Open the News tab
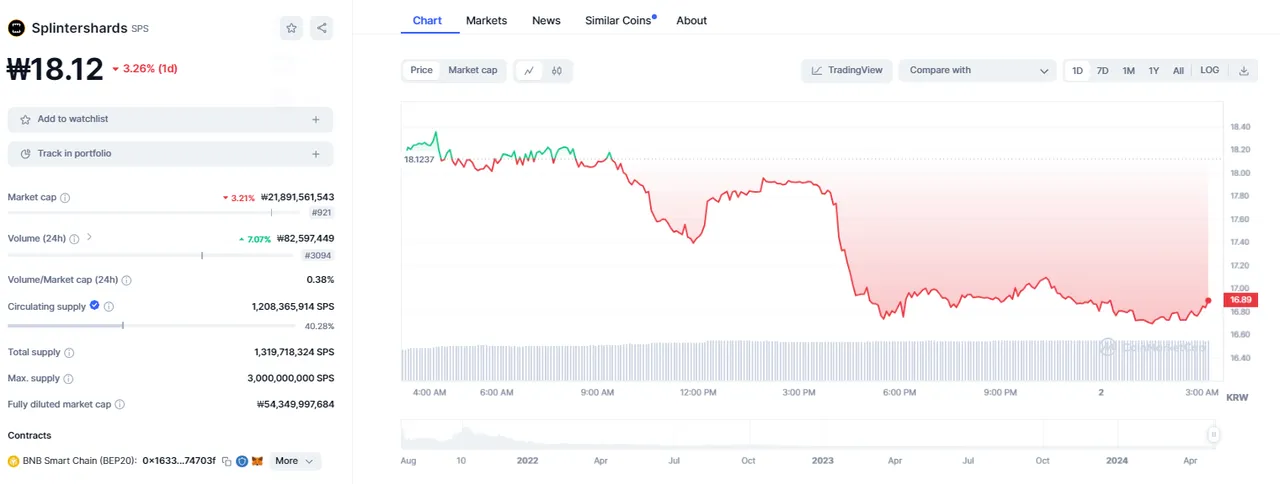 [x=546, y=20]
